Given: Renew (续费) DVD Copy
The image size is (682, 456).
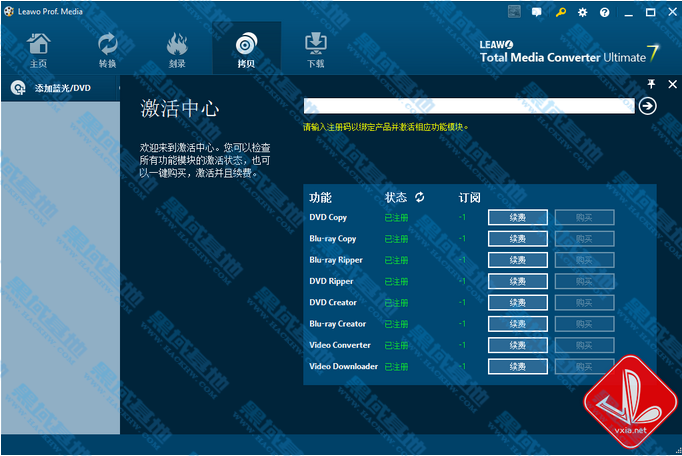Looking at the screenshot, I should 518,218.
